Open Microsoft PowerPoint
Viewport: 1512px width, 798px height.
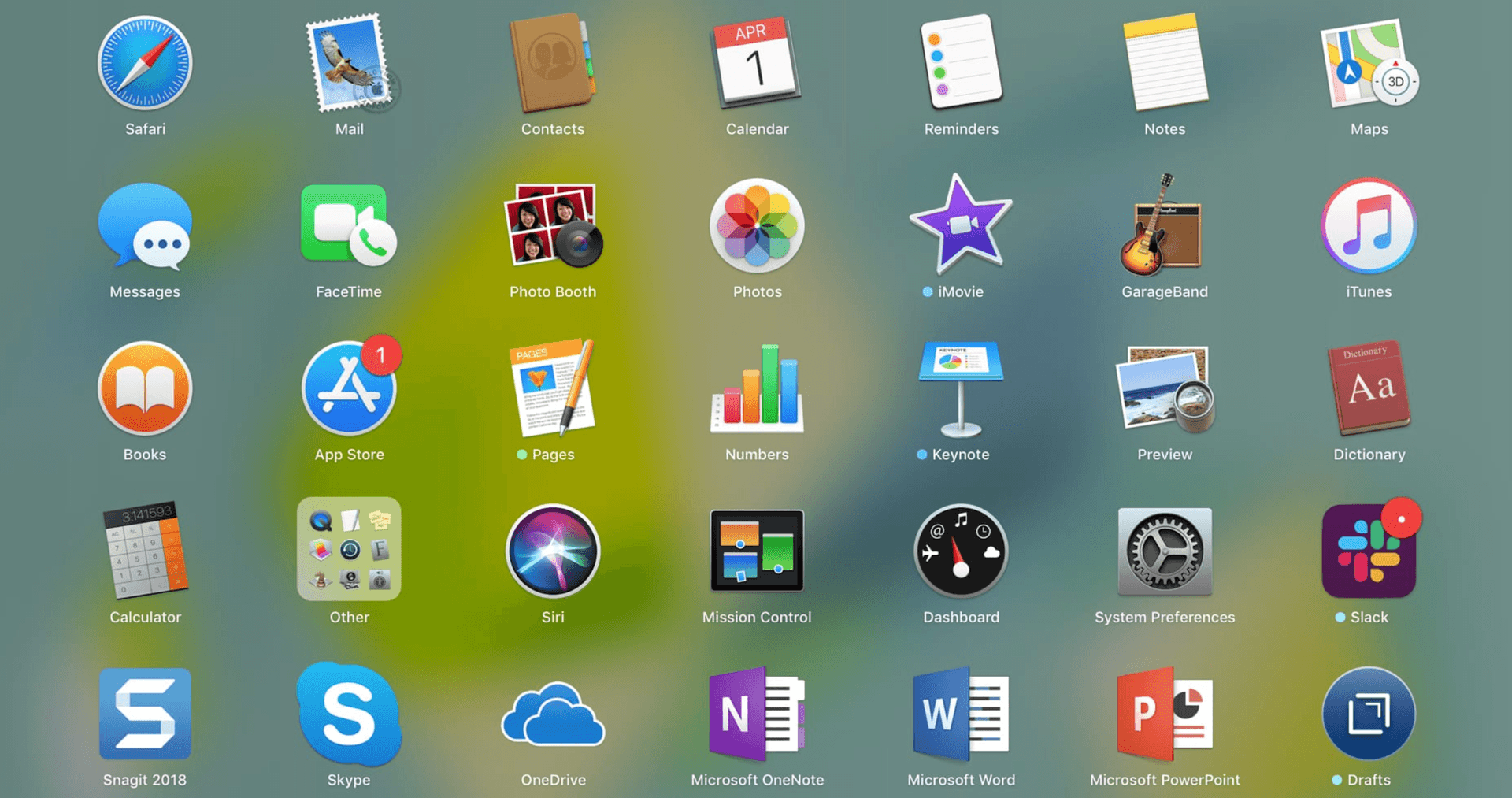click(1164, 714)
